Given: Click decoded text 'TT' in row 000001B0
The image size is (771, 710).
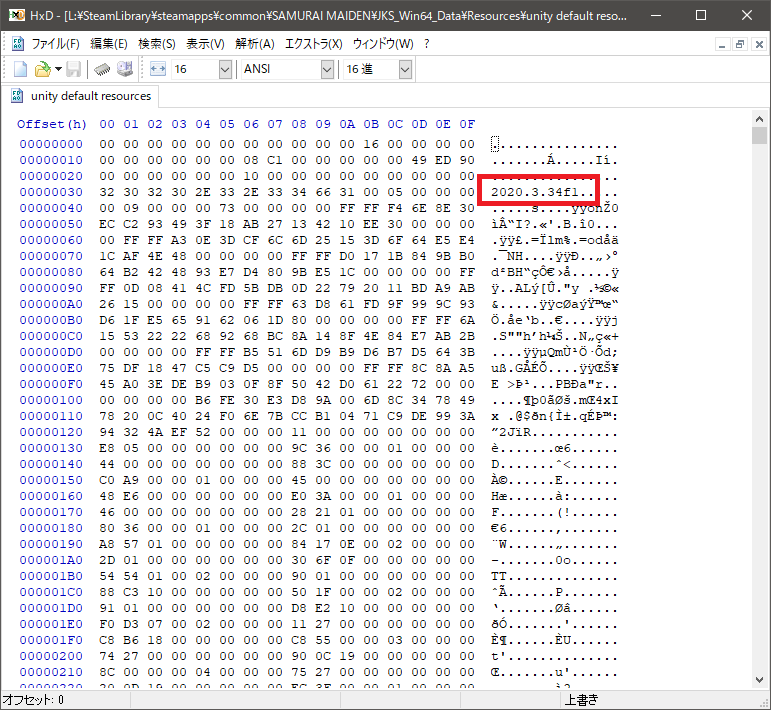Looking at the screenshot, I should (498, 576).
